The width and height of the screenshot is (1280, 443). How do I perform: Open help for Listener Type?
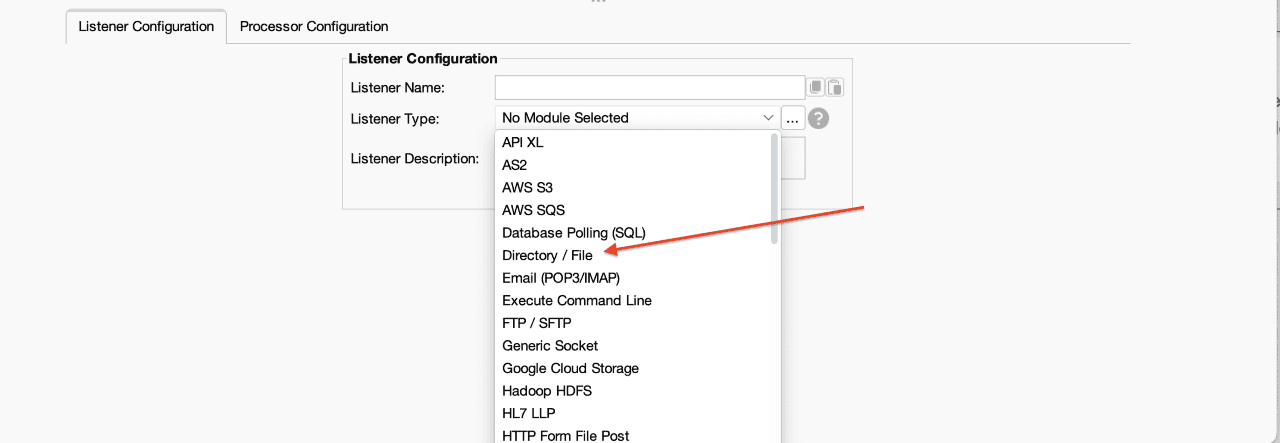tap(819, 118)
